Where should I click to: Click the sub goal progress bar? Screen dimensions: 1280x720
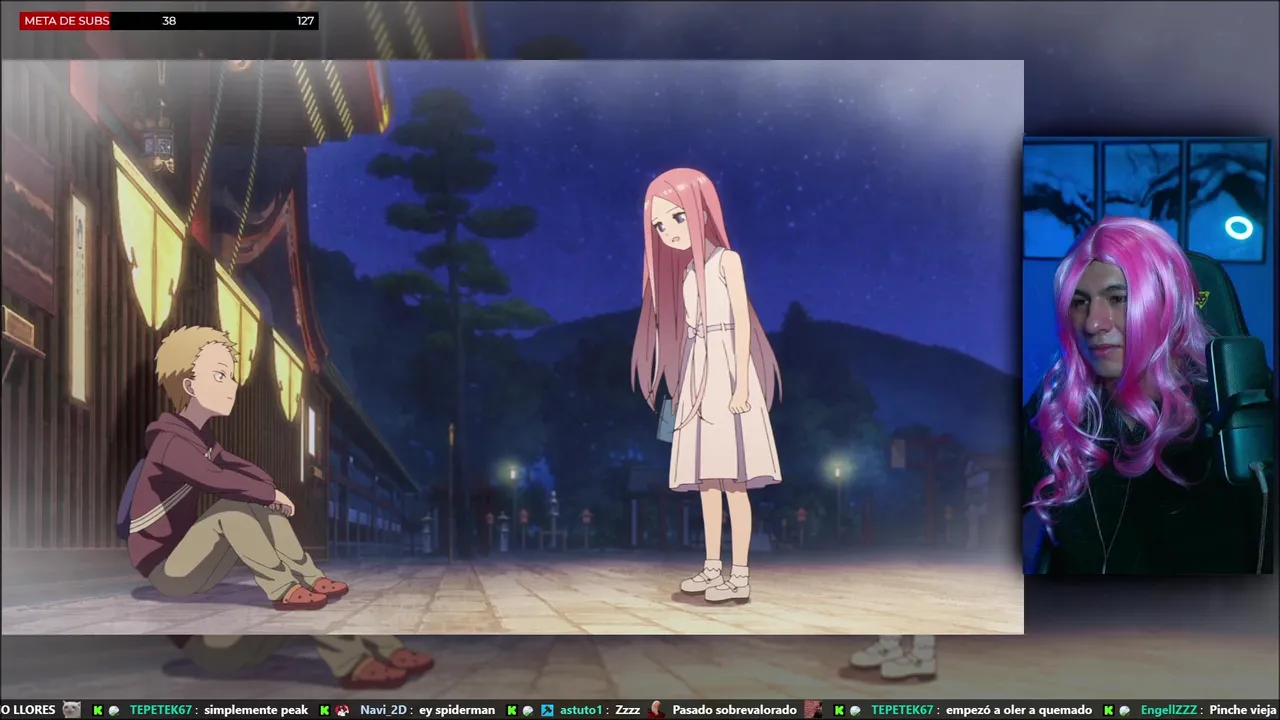coord(169,20)
